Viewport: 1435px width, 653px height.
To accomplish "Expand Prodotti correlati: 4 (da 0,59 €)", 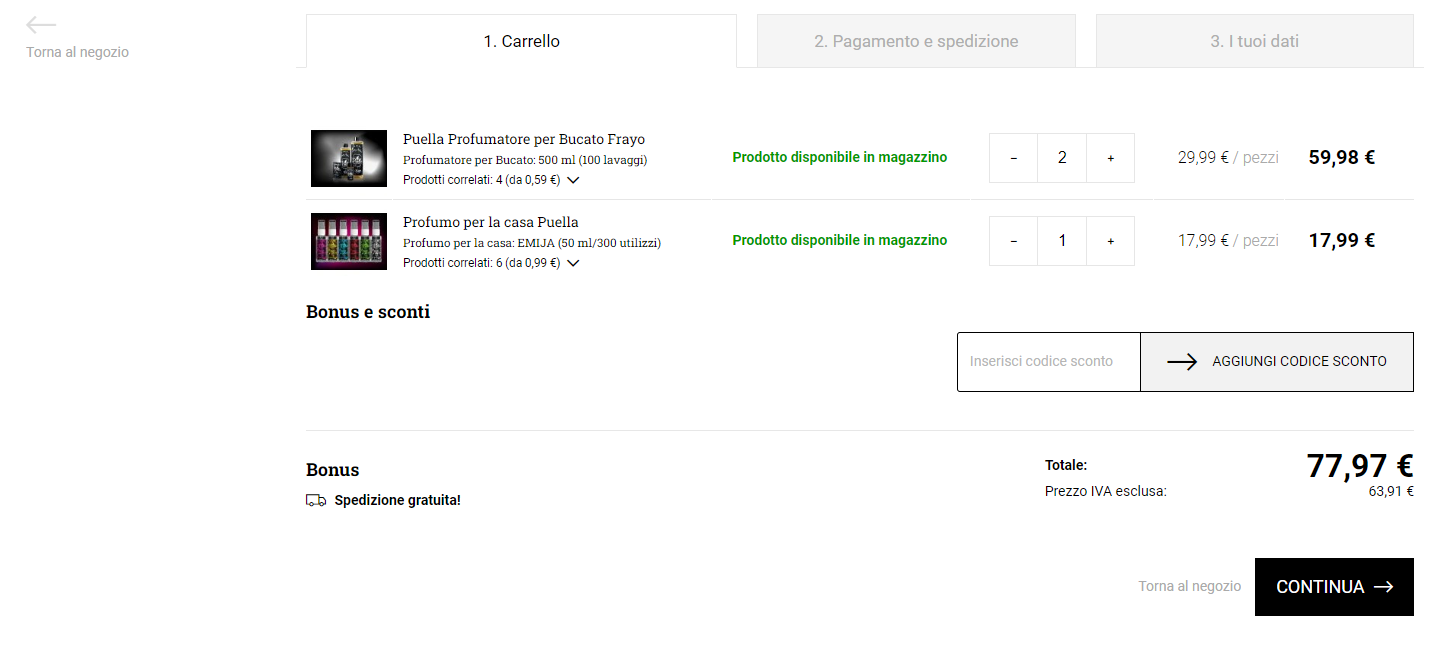I will 491,180.
